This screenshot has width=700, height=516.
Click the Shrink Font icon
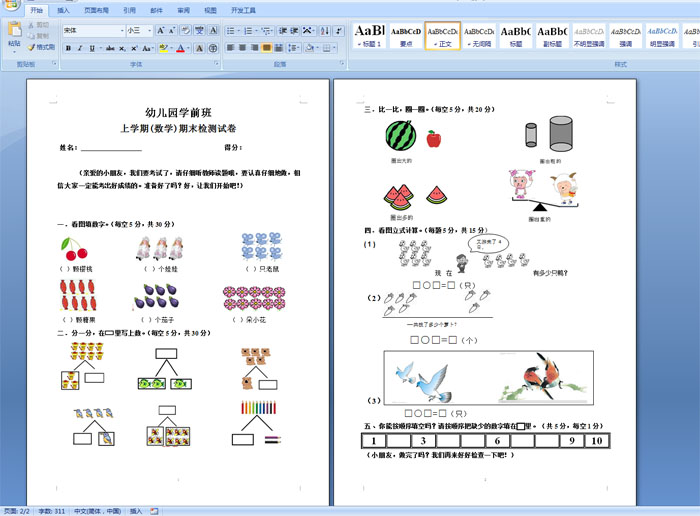pyautogui.click(x=172, y=30)
